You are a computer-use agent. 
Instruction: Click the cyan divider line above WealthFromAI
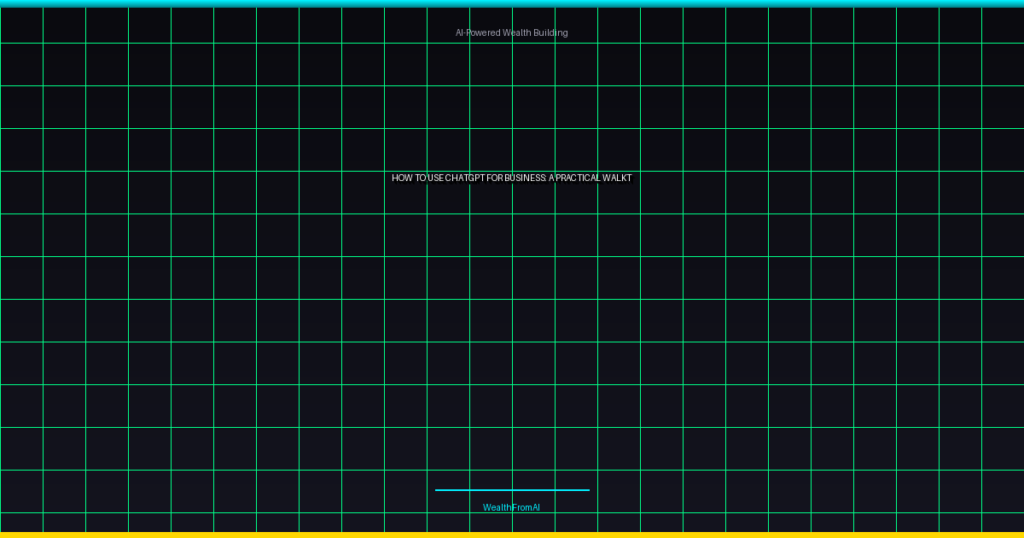(x=512, y=490)
